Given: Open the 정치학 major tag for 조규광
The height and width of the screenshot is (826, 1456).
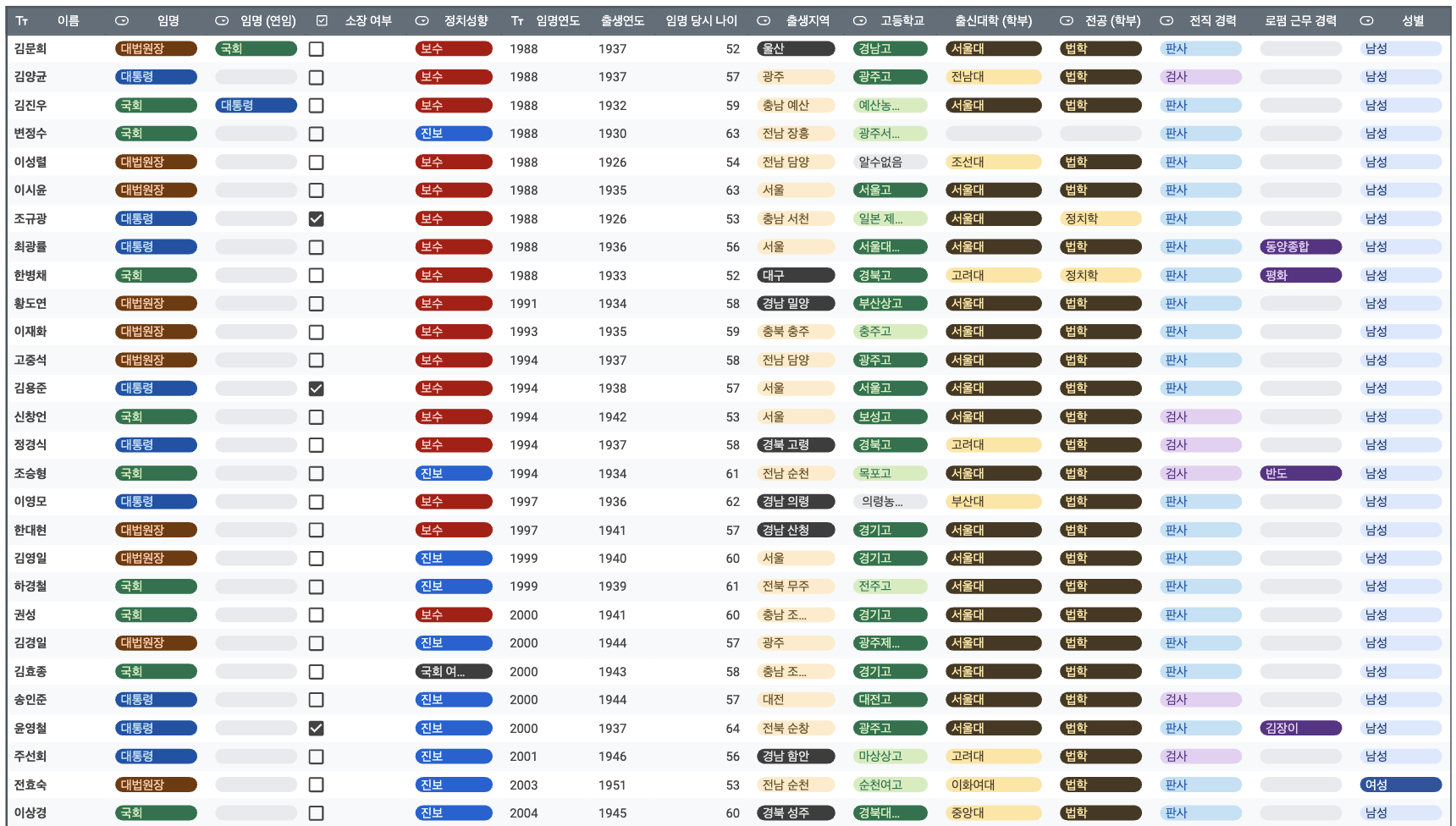Looking at the screenshot, I should (1100, 218).
